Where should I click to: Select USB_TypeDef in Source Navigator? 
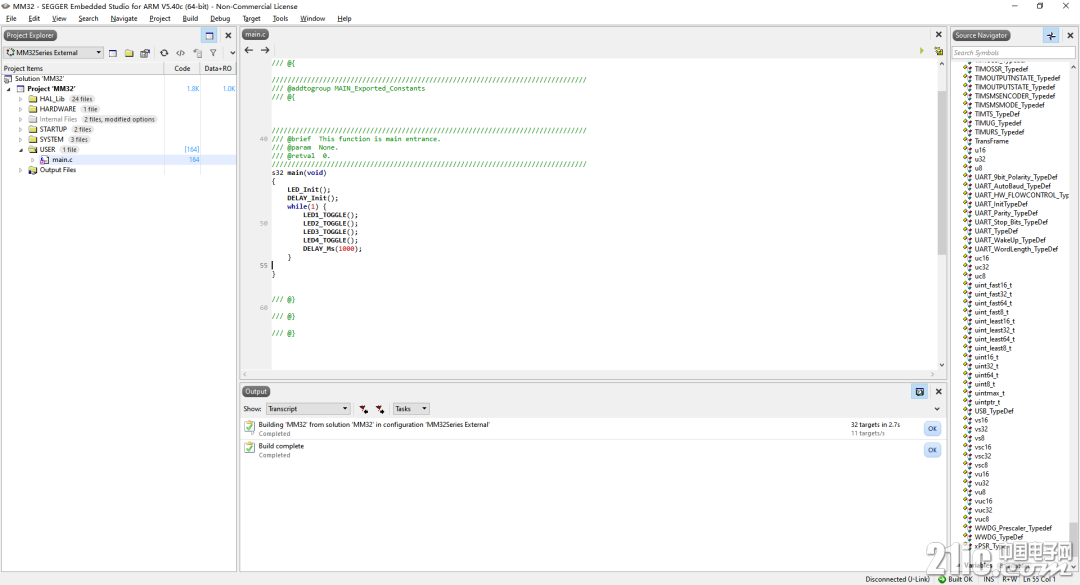(x=993, y=411)
